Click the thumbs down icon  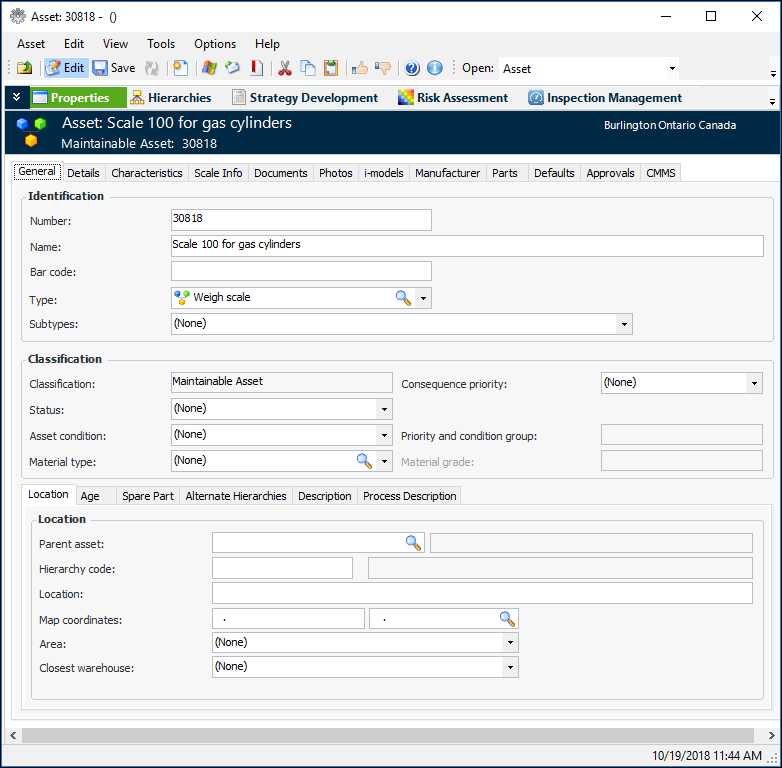point(383,68)
